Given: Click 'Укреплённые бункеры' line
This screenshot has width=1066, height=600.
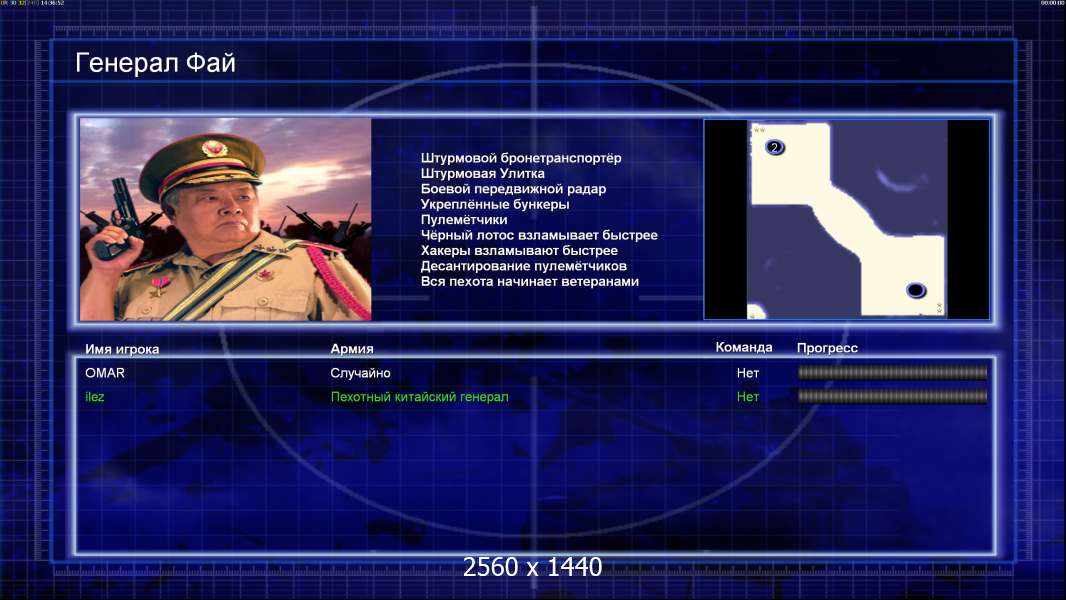Looking at the screenshot, I should tap(494, 204).
